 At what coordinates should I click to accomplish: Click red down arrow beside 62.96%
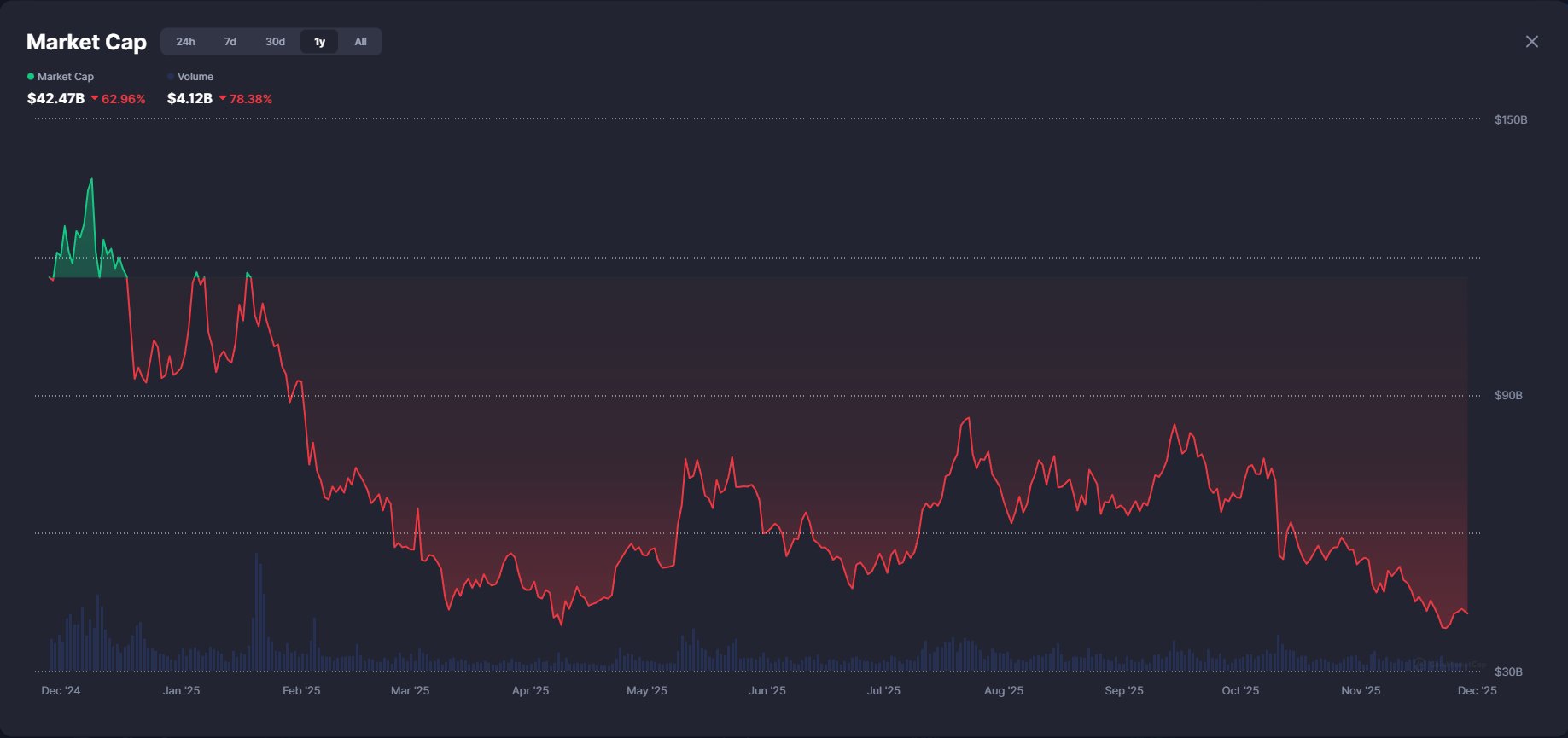coord(95,98)
